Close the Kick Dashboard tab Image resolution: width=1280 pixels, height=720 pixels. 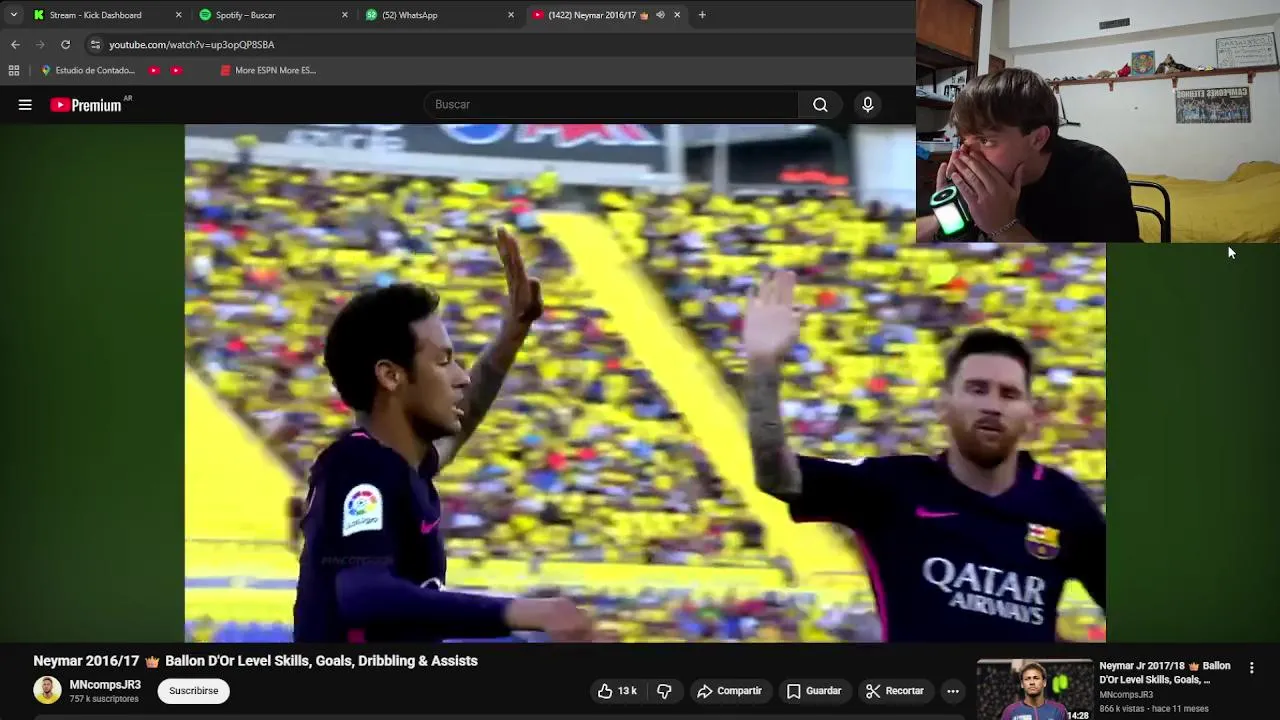(x=179, y=15)
